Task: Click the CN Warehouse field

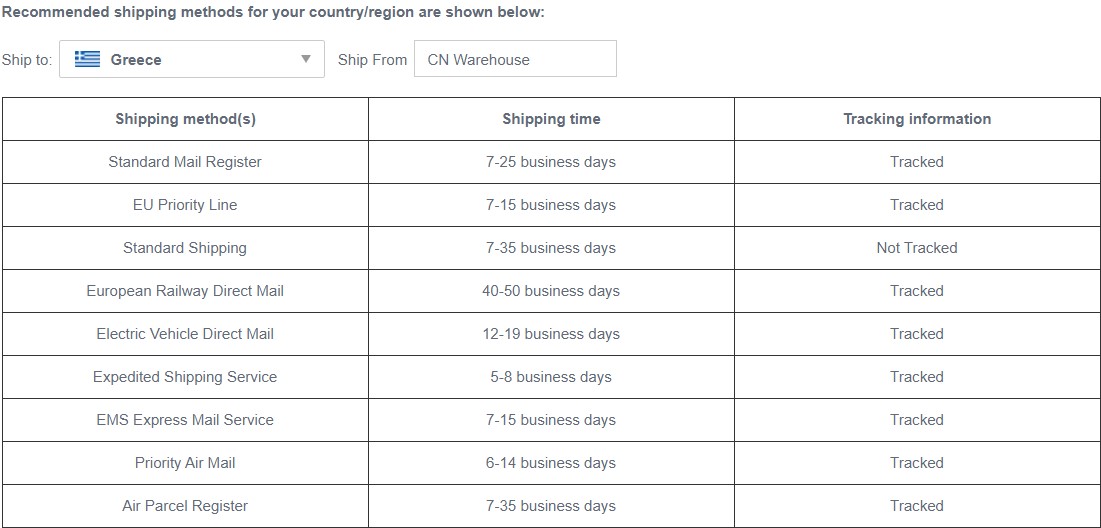Action: click(515, 59)
